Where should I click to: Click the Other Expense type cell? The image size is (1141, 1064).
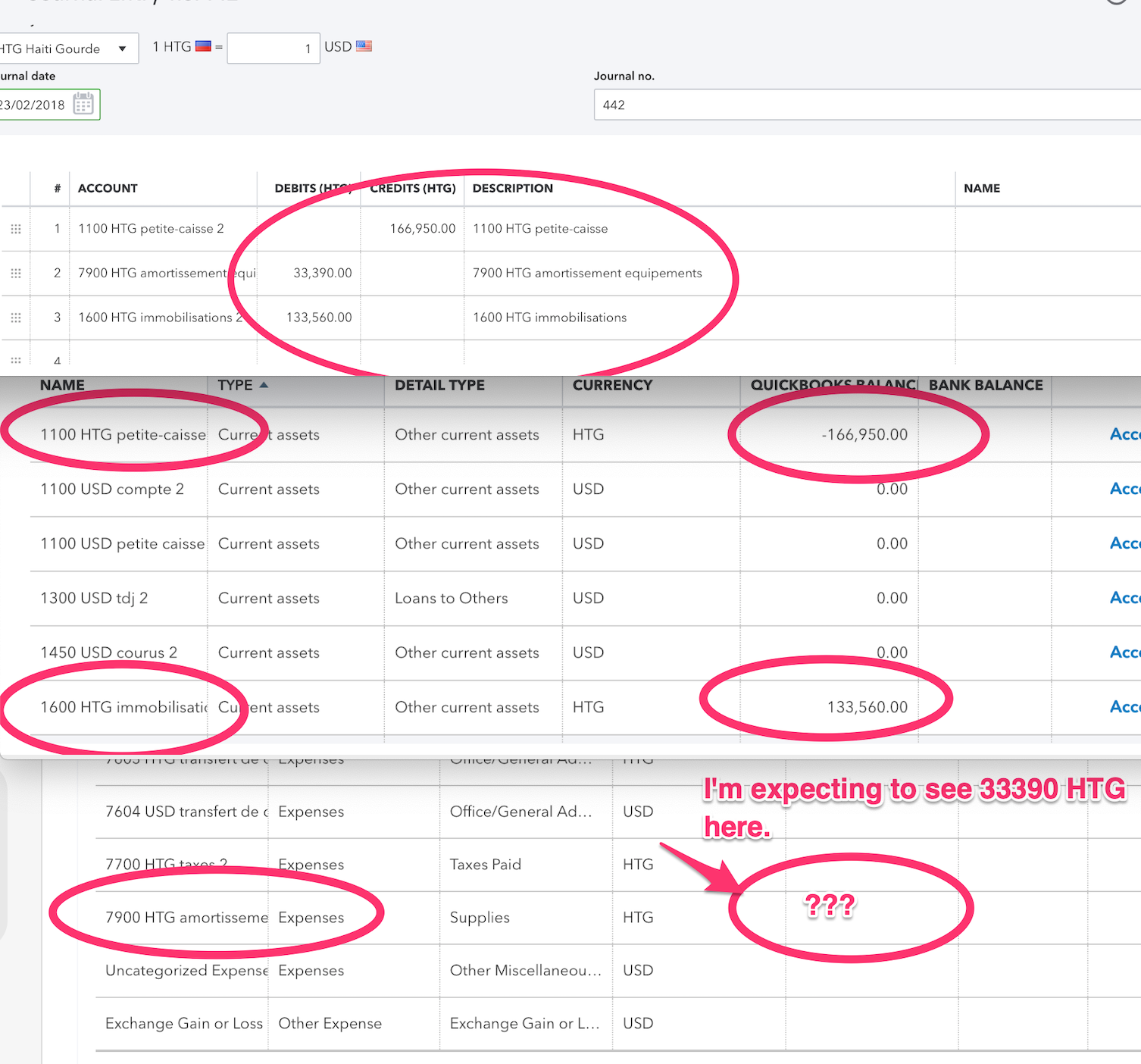(330, 1024)
